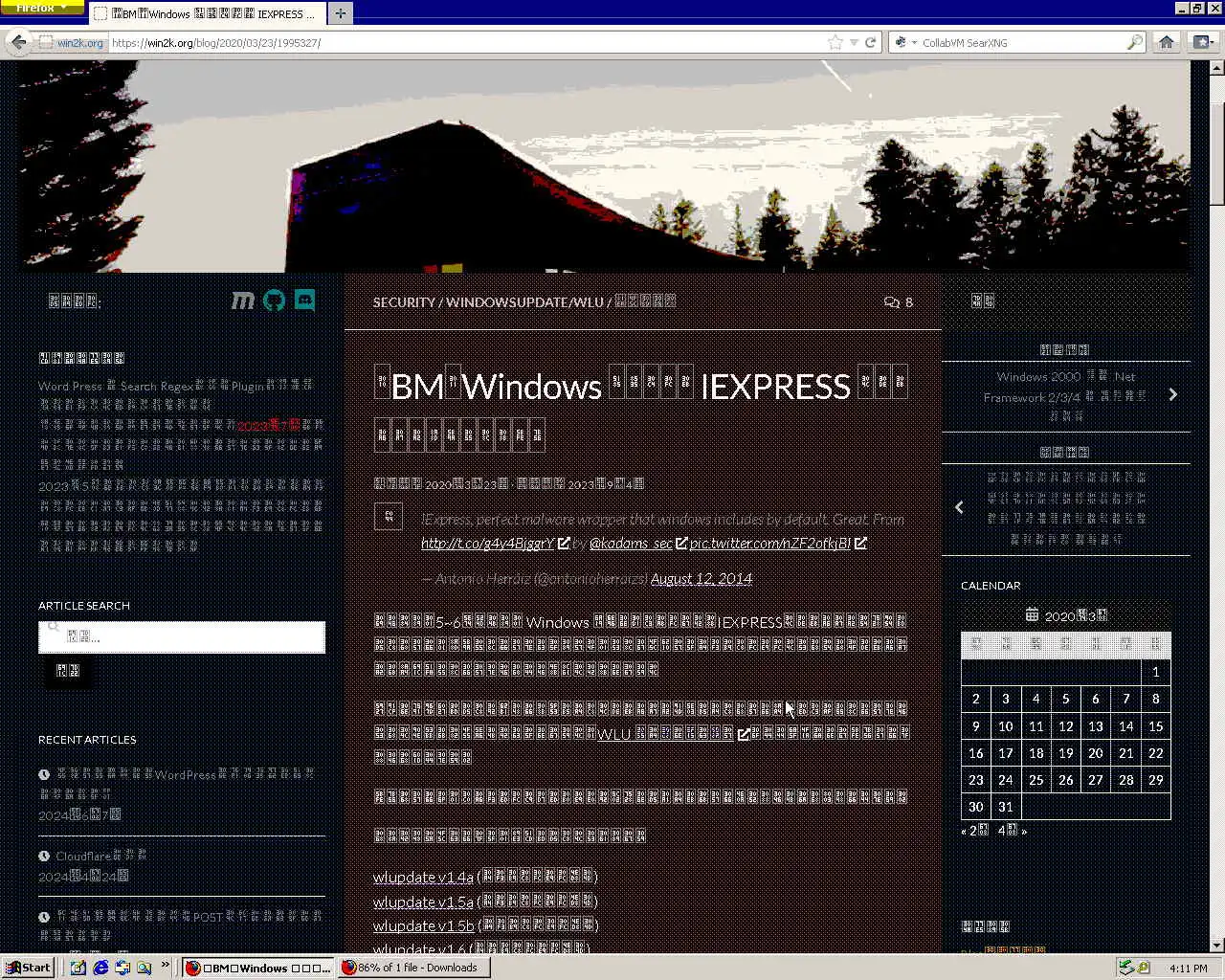Go back using the back arrow
The image size is (1225, 980).
(18, 42)
